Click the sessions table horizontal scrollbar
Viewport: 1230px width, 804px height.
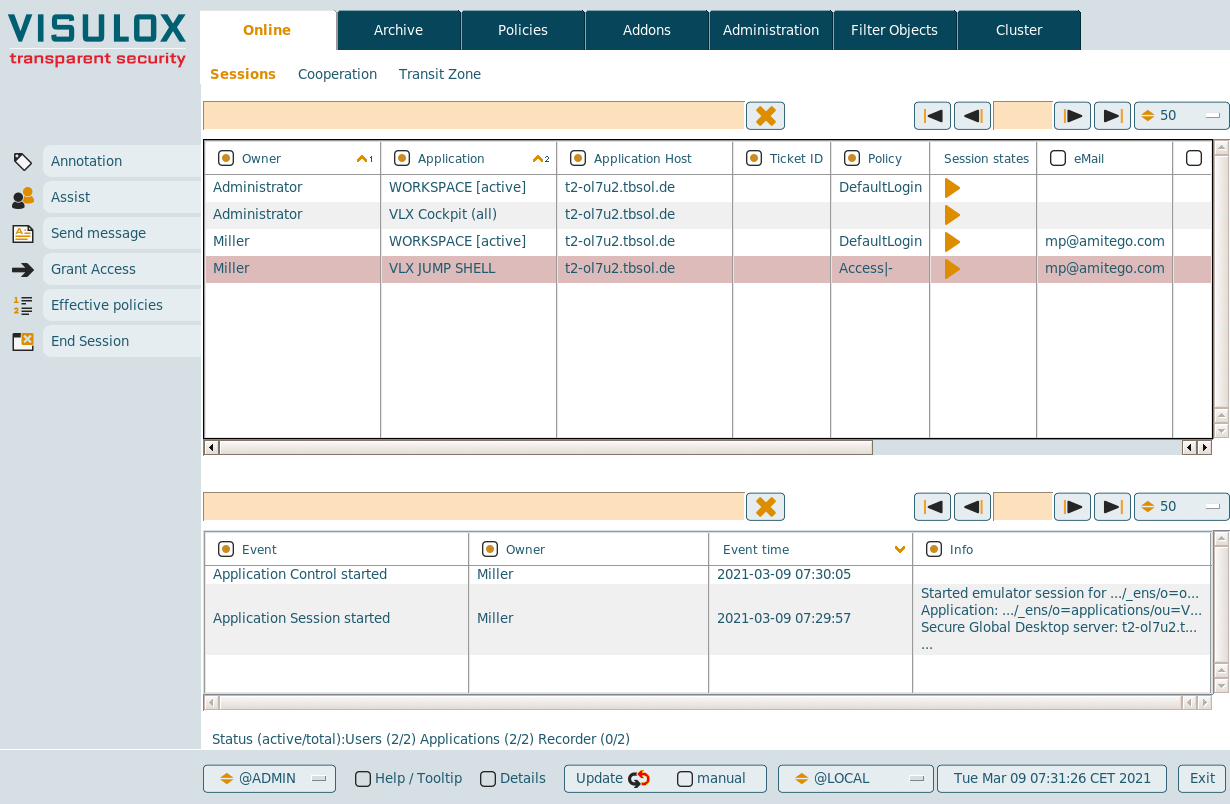pos(545,448)
